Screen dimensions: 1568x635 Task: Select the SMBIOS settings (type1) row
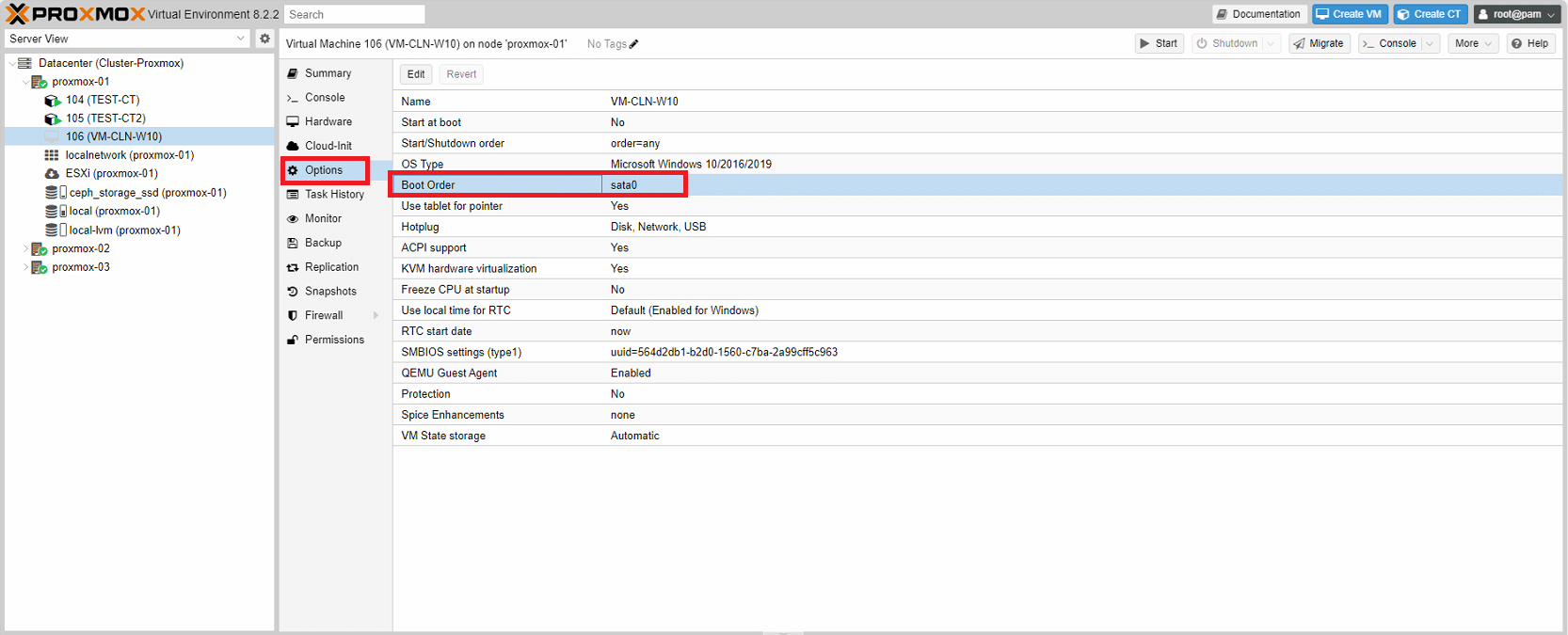[978, 352]
